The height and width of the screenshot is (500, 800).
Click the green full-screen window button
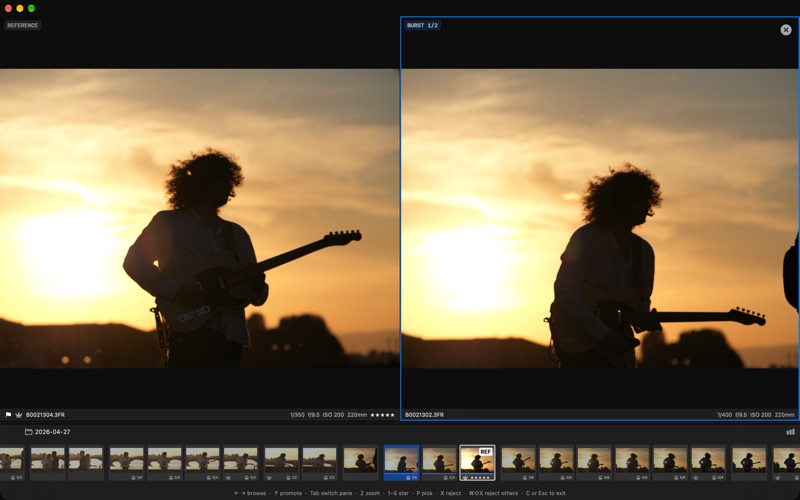pyautogui.click(x=31, y=8)
